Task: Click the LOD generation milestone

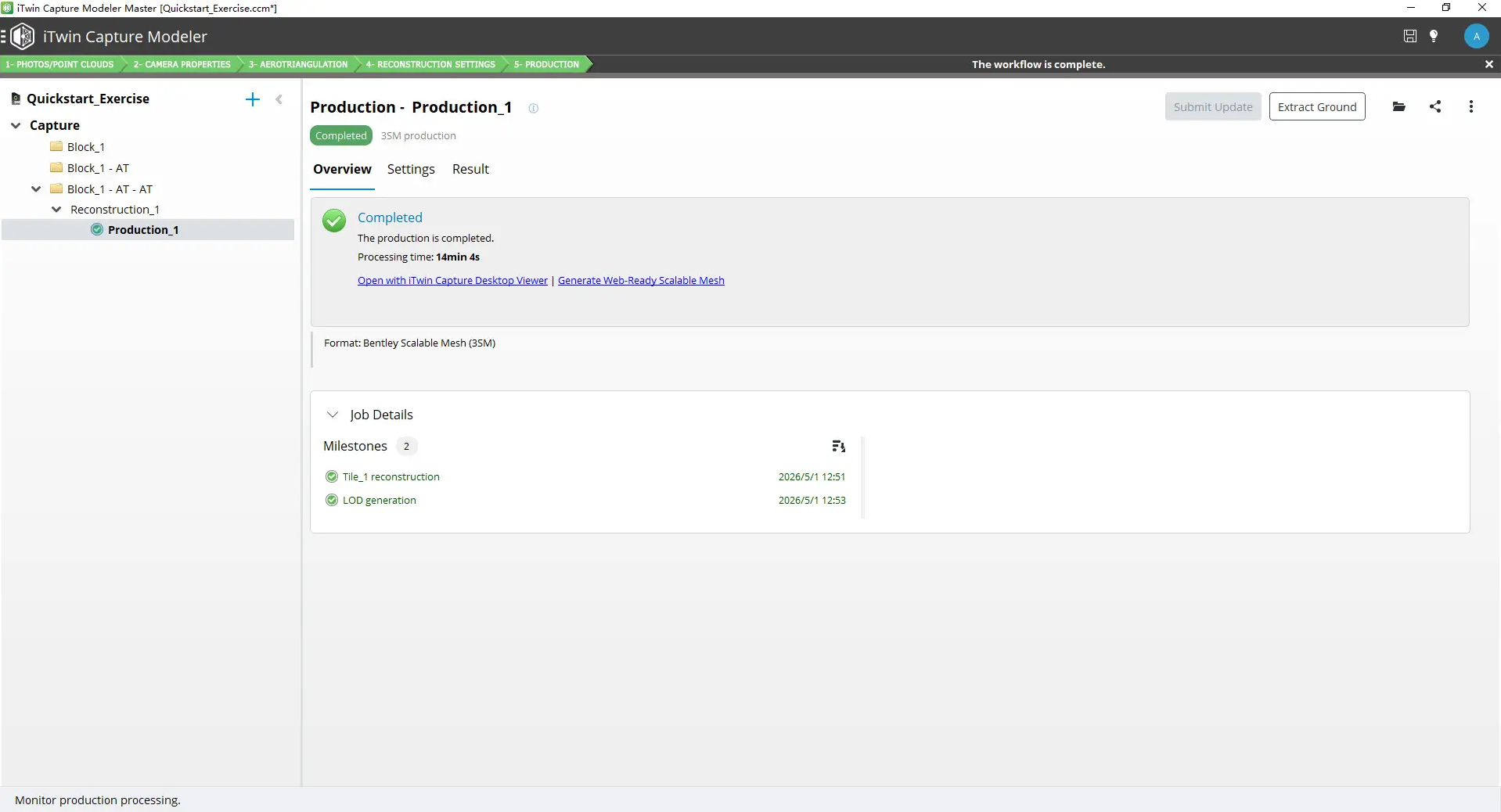Action: pyautogui.click(x=380, y=500)
